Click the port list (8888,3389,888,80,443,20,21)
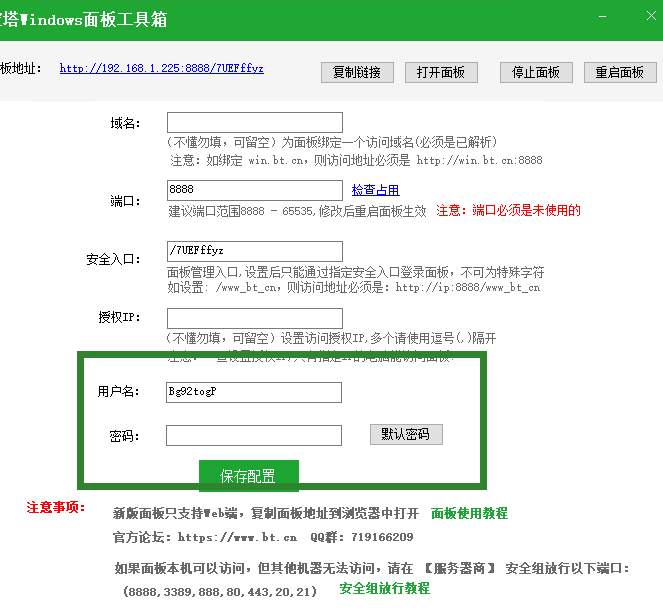Viewport: 663px width, 611px height. (220, 592)
